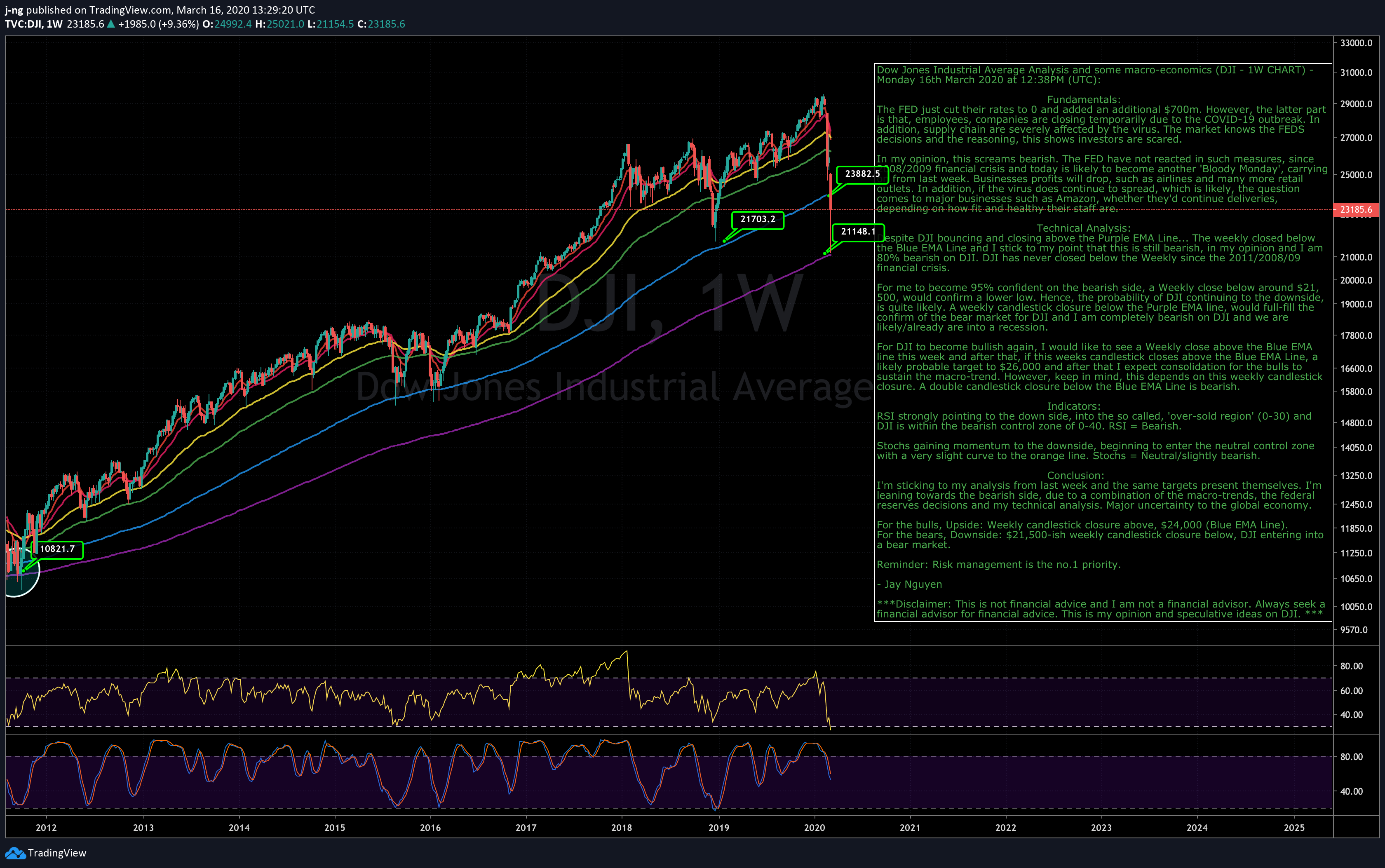Click the 'Fundamentals:' heading in the note

click(x=1084, y=100)
